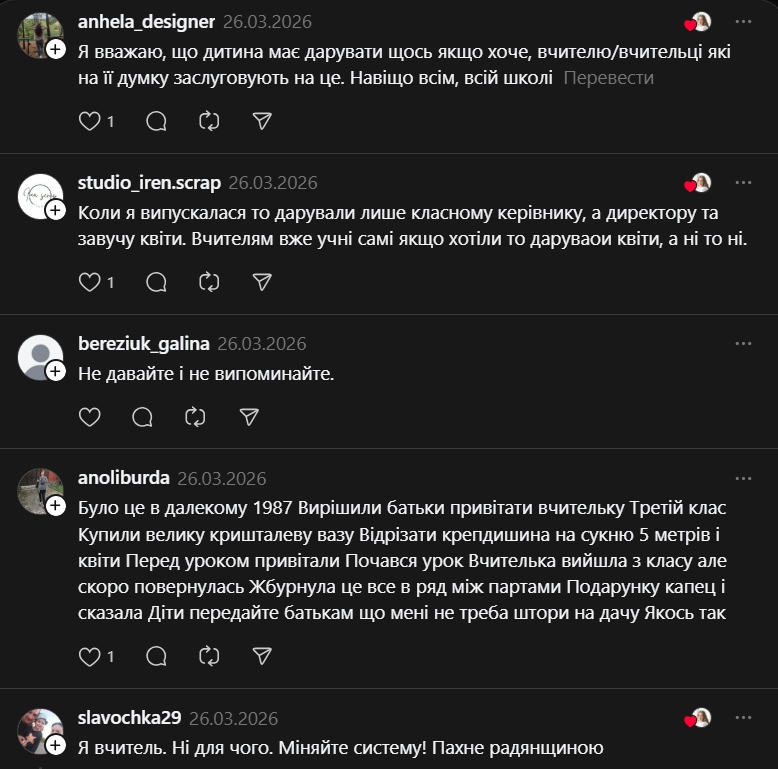778x769 pixels.
Task: Follow anhela_designer using the avatar plus badge
Action: (x=56, y=49)
